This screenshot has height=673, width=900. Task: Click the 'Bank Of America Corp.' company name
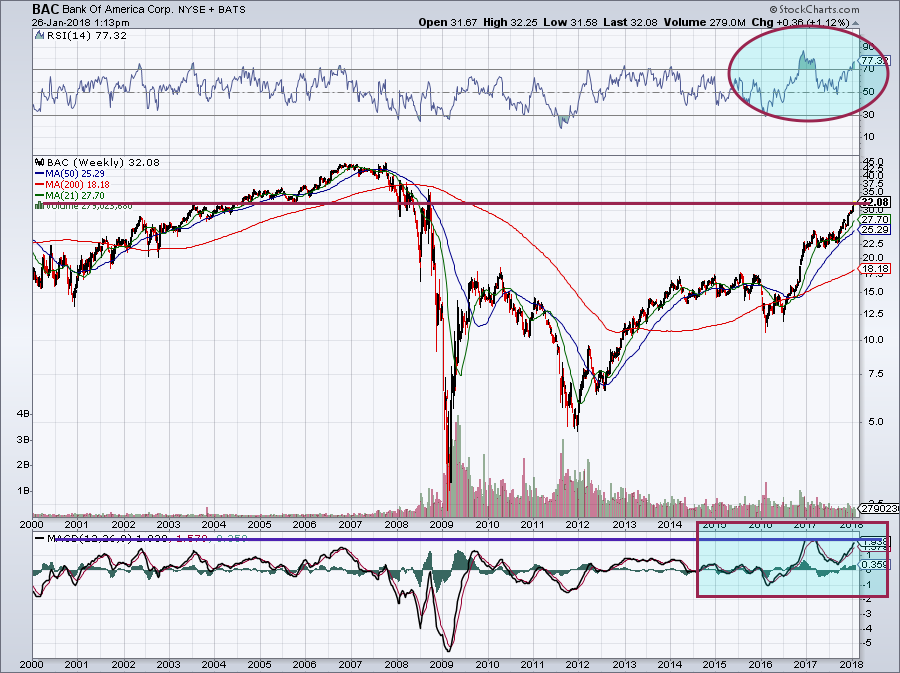click(x=117, y=10)
